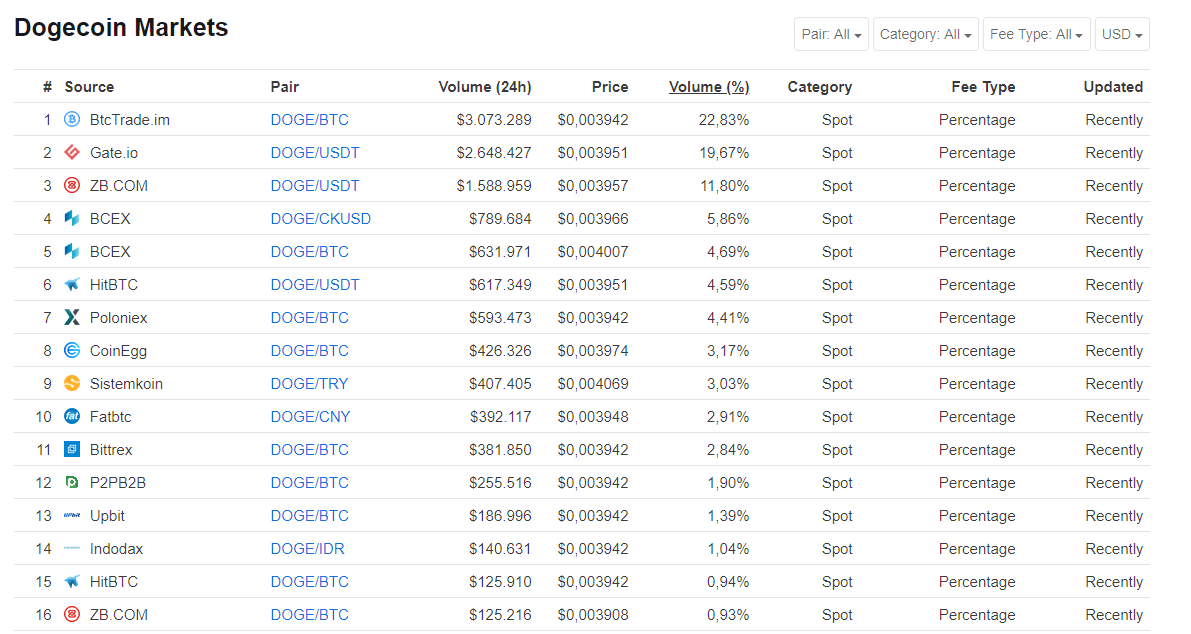Click the BtcTrade.im exchange logo icon
1191x634 pixels.
pyautogui.click(x=72, y=119)
